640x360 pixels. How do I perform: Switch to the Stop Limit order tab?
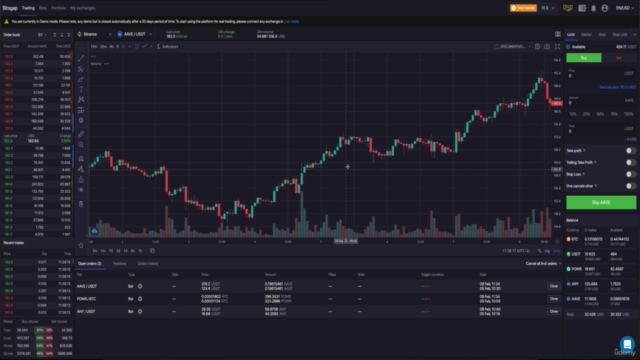click(x=619, y=35)
